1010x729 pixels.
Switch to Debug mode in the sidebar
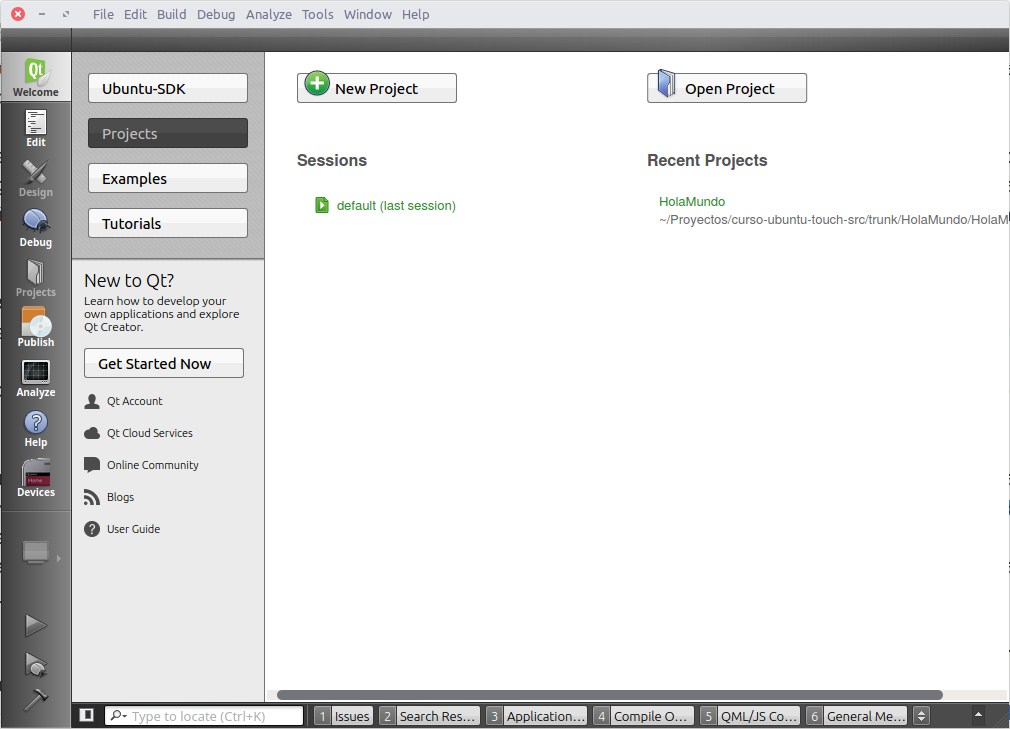click(x=35, y=229)
